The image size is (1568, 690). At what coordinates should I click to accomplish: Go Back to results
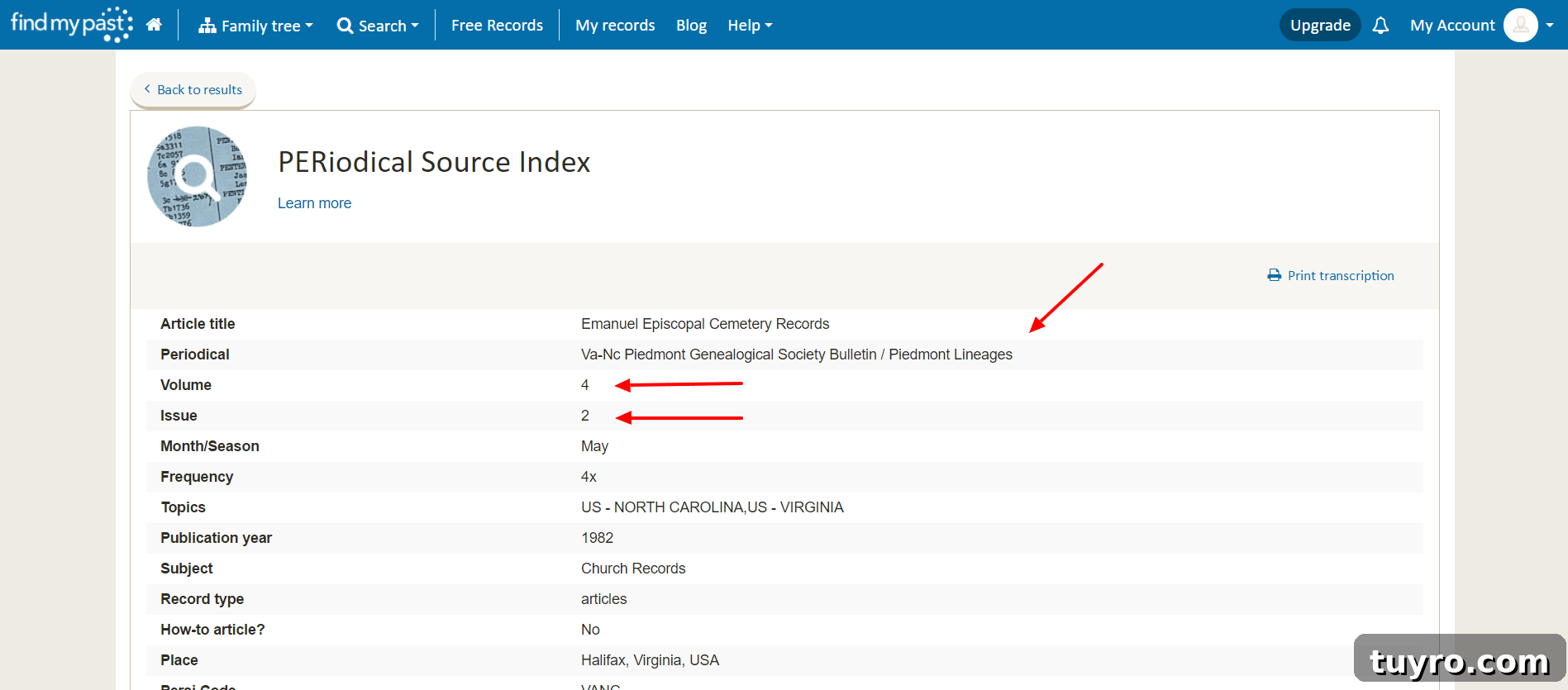point(193,89)
